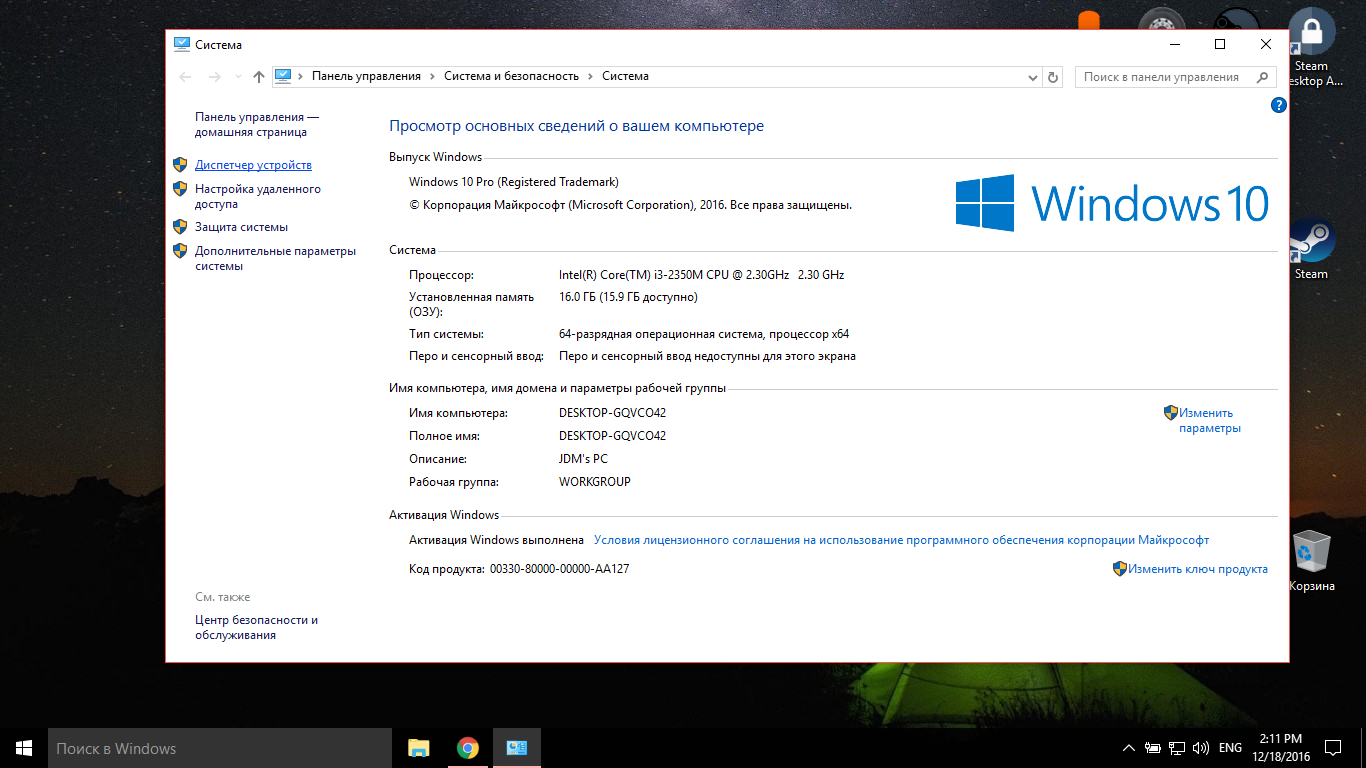The width and height of the screenshot is (1366, 768).
Task: Expand chevron after 'Панель управления' breadcrumb
Action: pyautogui.click(x=432, y=76)
